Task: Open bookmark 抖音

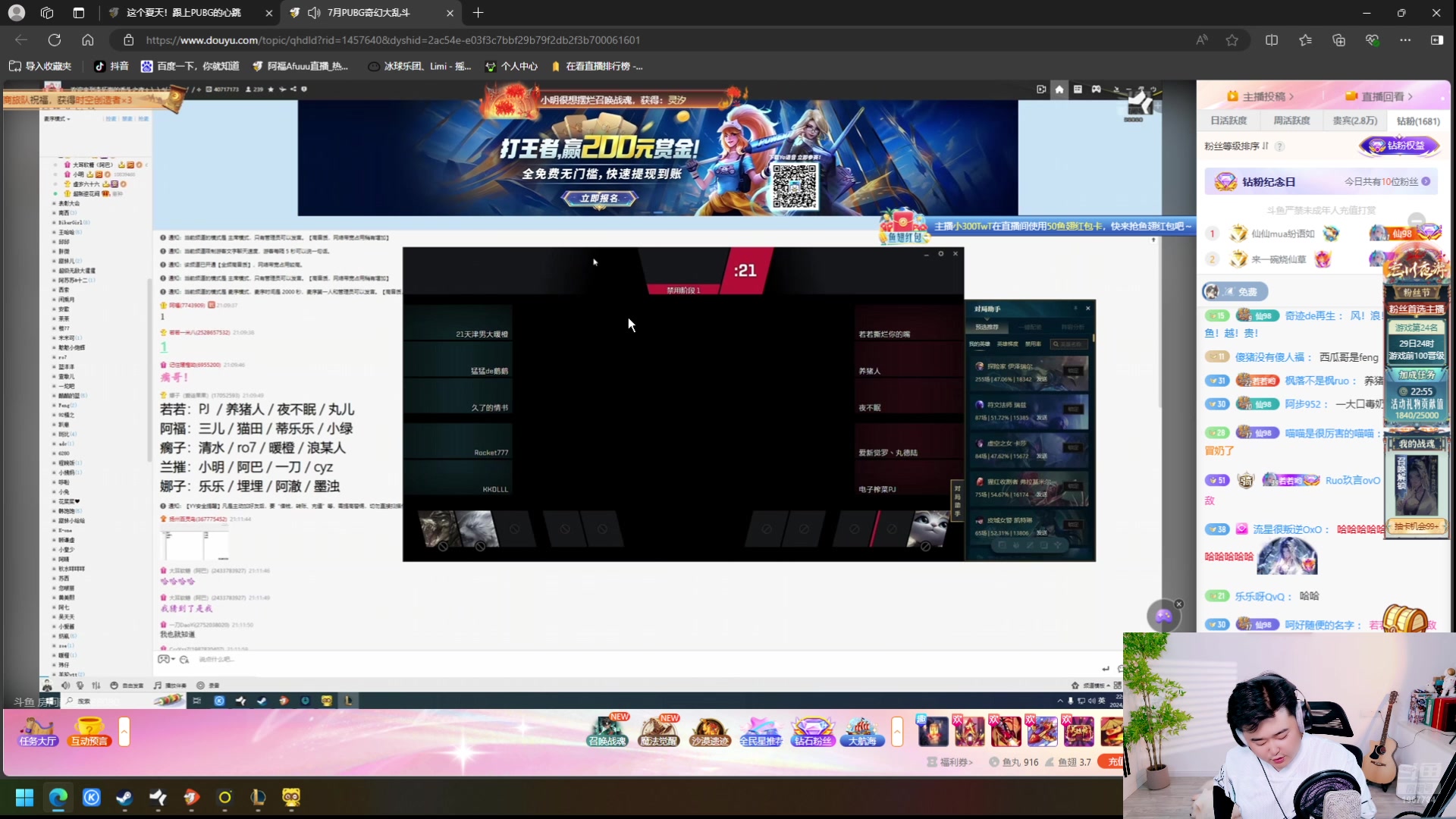Action: coord(111,67)
